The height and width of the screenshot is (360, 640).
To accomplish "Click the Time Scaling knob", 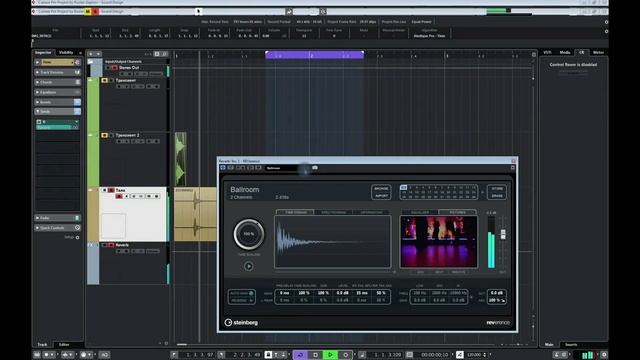I will point(249,234).
